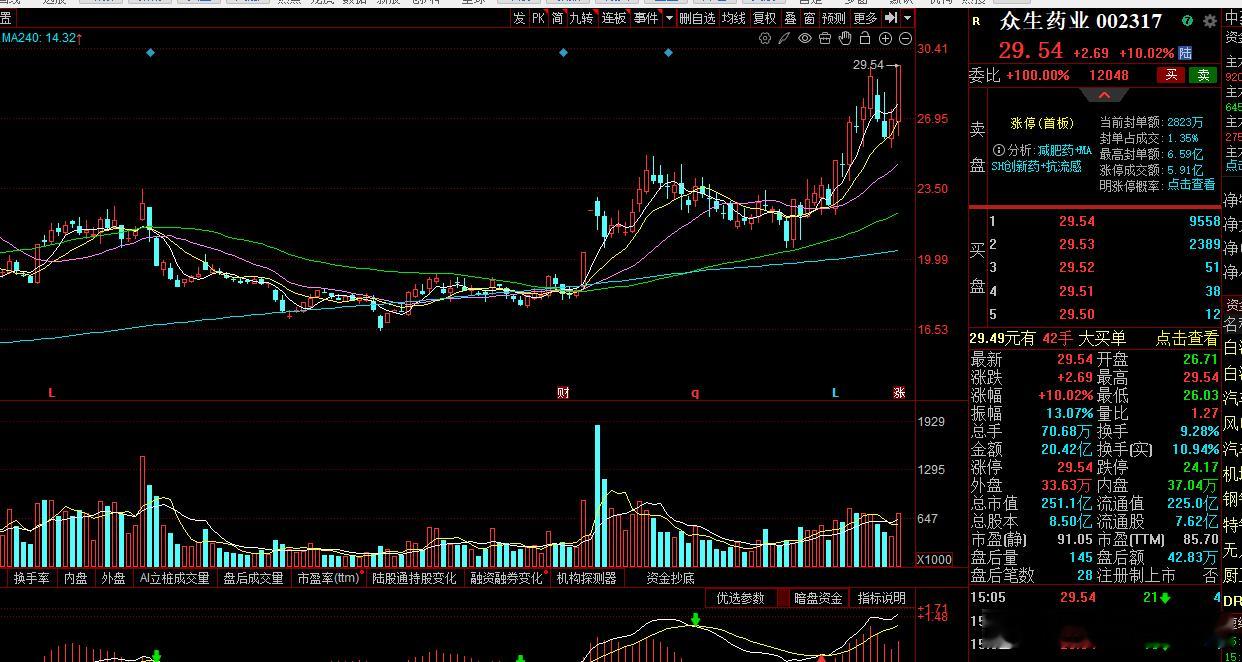Open the 融资融券变化 tab
Screen dimensions: 1242x662
[507, 578]
